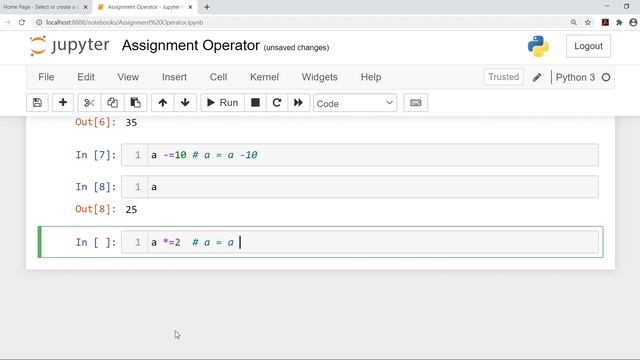Move selected cell down arrow
The image size is (640, 360).
click(185, 102)
